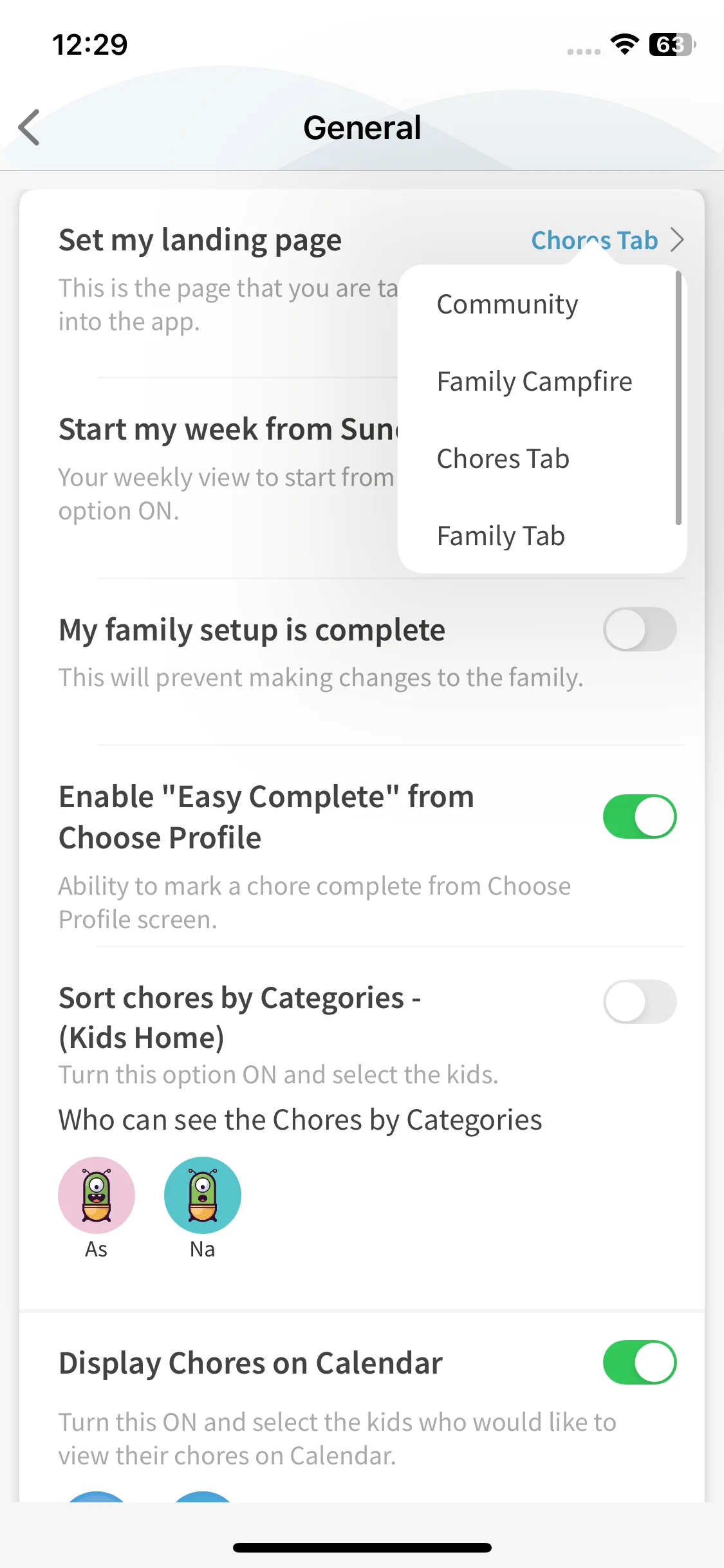Select Chores Tab in the popup list

click(503, 459)
